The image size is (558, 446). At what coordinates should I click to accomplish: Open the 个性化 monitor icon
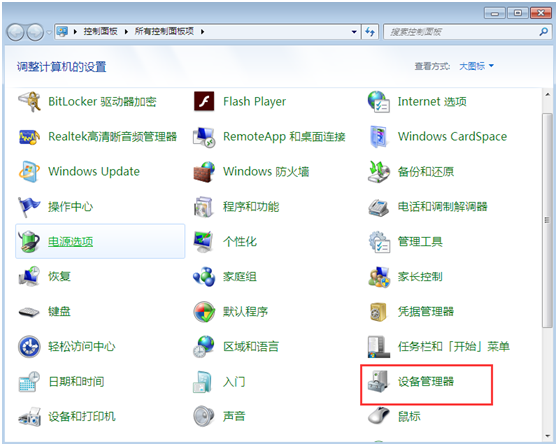(x=204, y=242)
